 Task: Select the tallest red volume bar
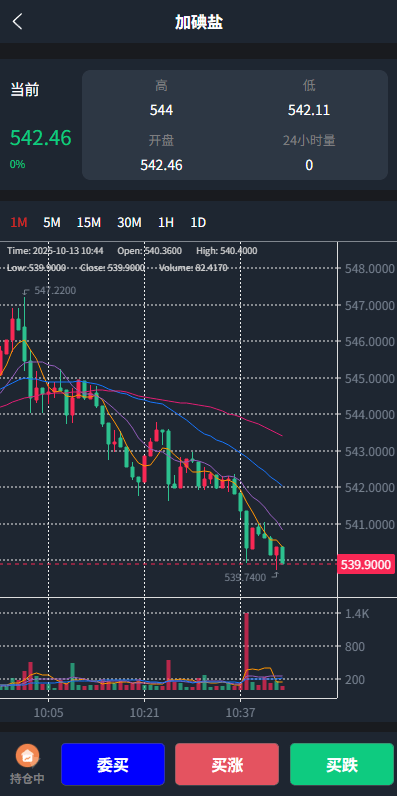tap(247, 651)
